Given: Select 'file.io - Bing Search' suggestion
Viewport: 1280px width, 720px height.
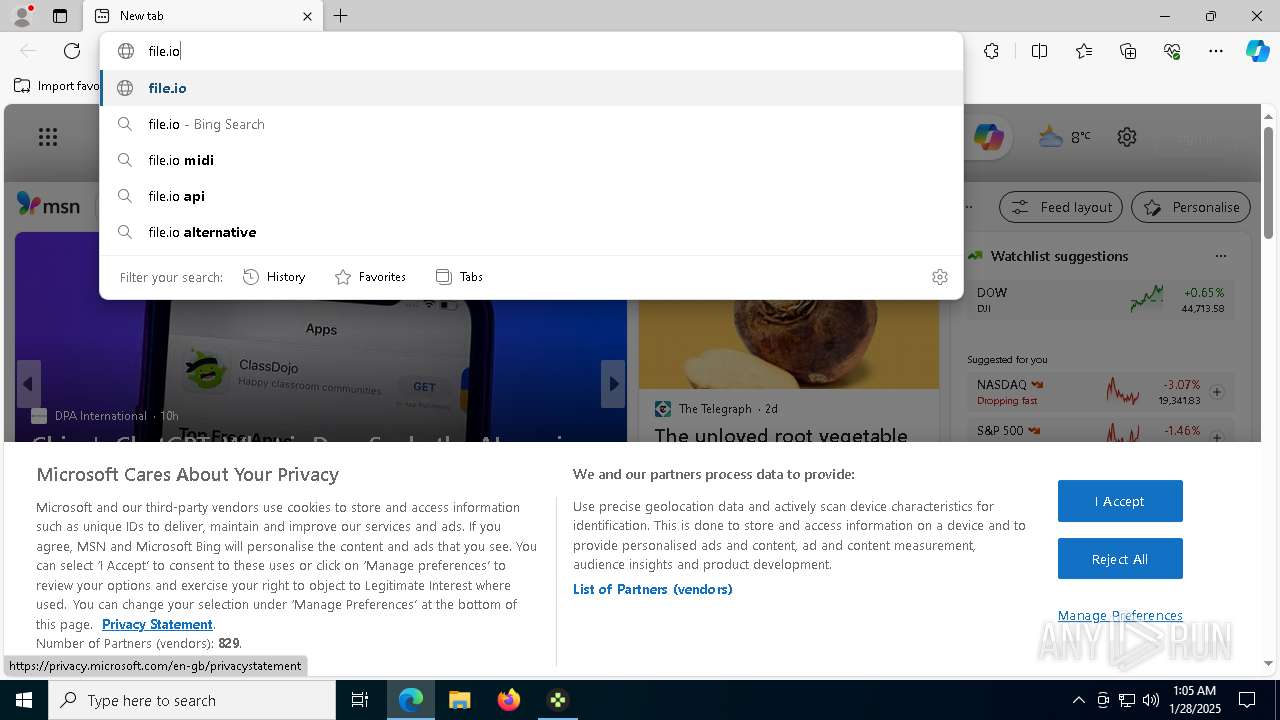Looking at the screenshot, I should 532,124.
